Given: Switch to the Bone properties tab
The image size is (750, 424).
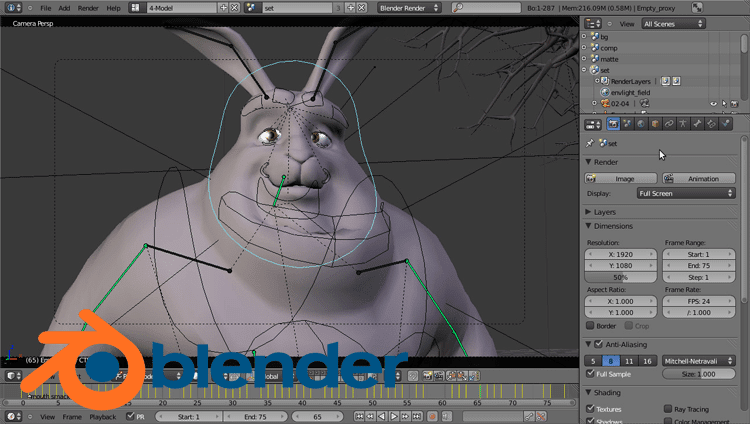Looking at the screenshot, I should coord(697,124).
